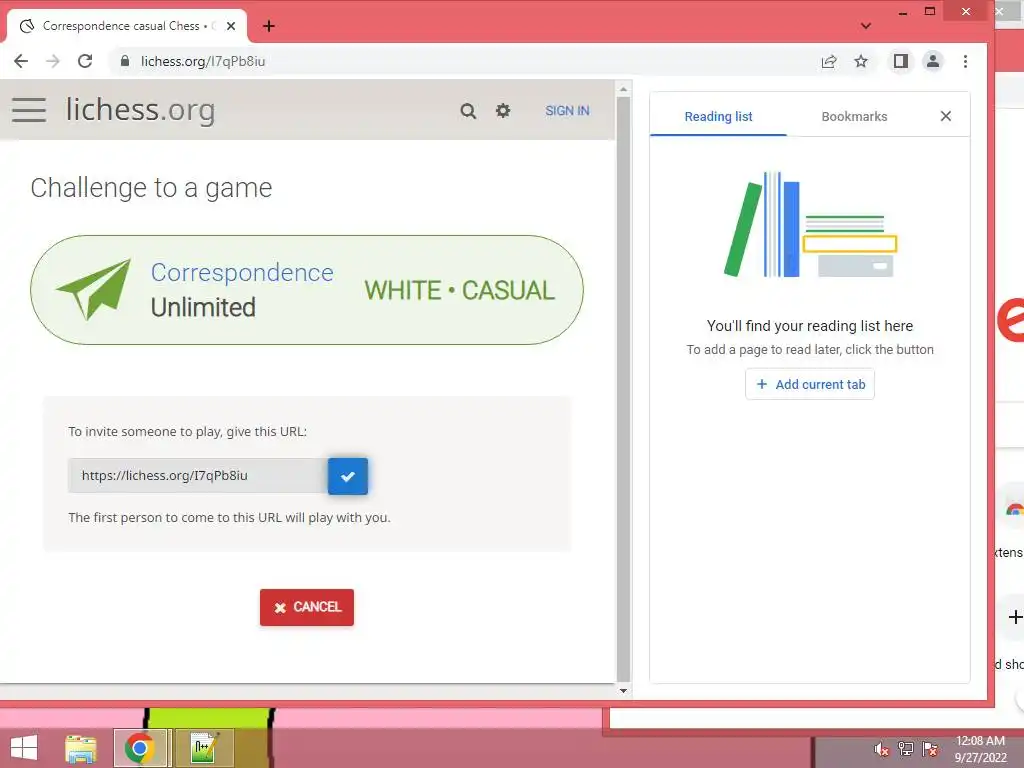Copy the challenge URL with blue checkmark button

click(347, 476)
